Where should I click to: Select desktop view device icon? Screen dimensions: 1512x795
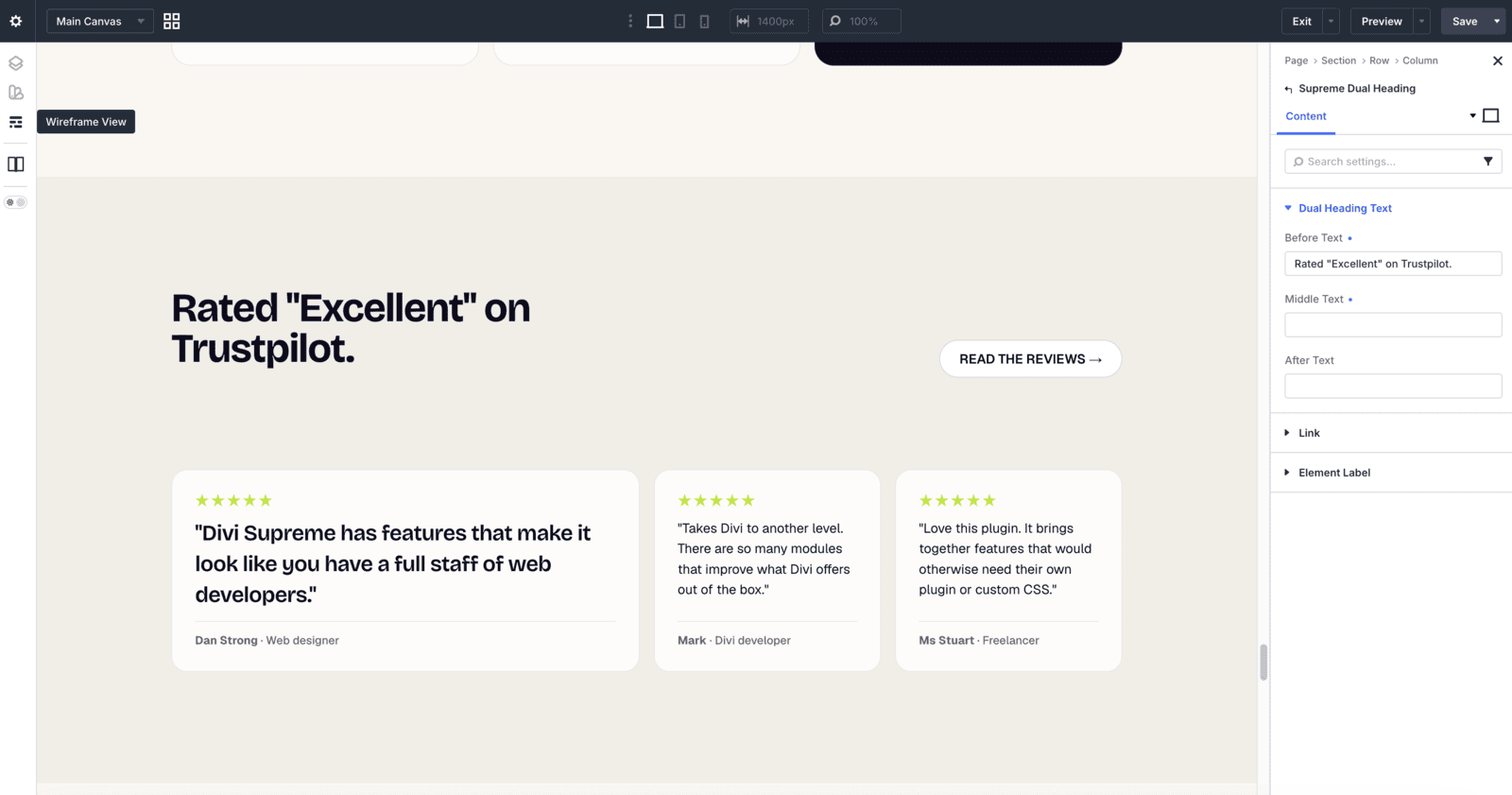point(655,21)
